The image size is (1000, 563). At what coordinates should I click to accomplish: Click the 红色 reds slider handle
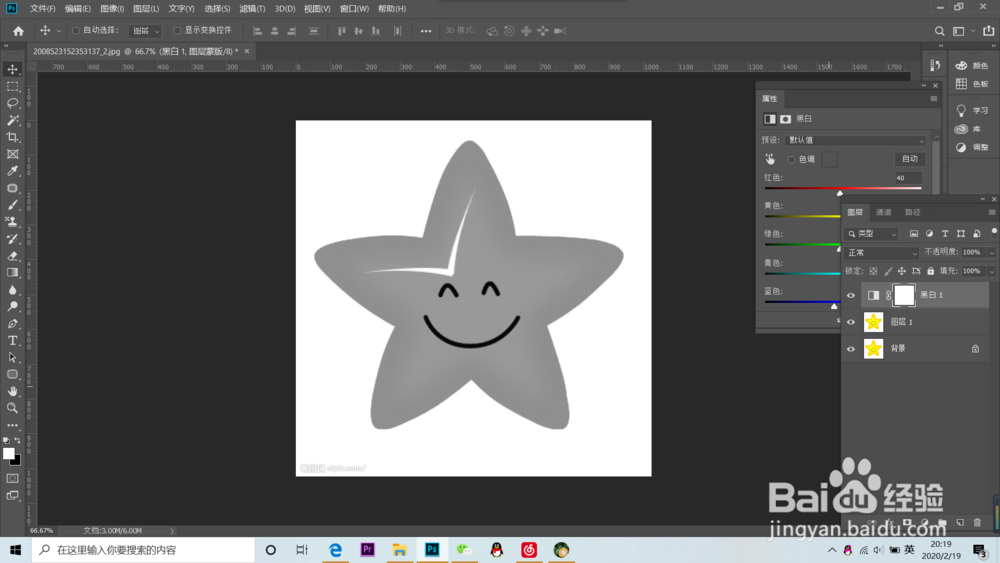pyautogui.click(x=840, y=193)
